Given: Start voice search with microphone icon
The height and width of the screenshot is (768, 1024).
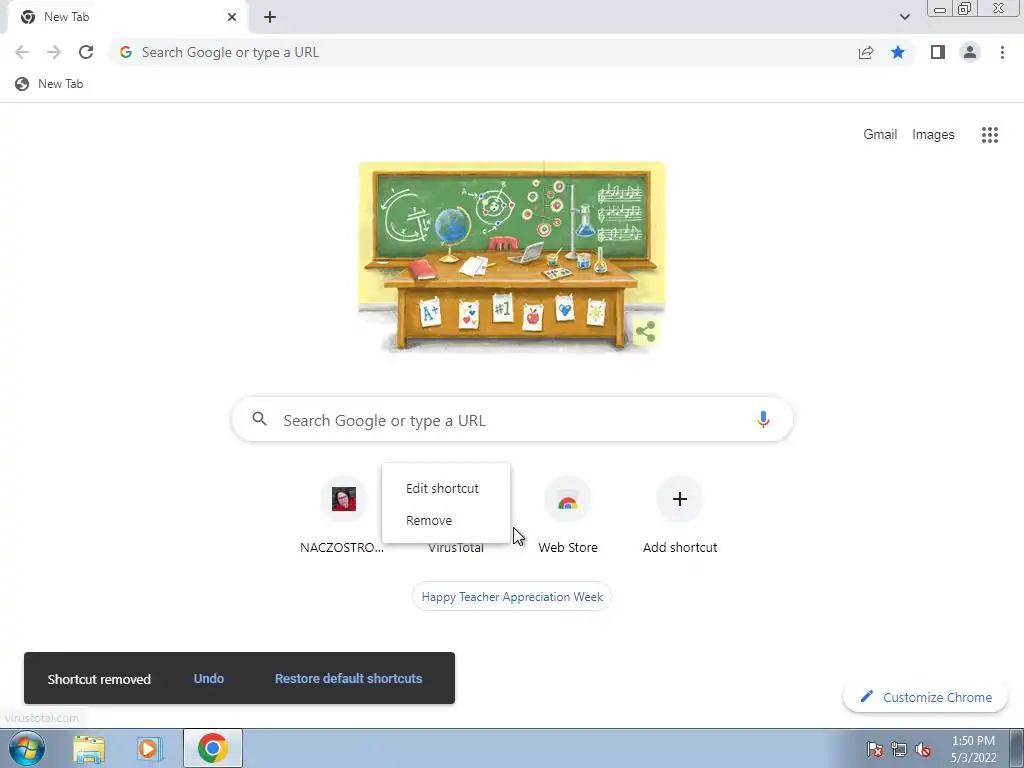Looking at the screenshot, I should click(763, 419).
